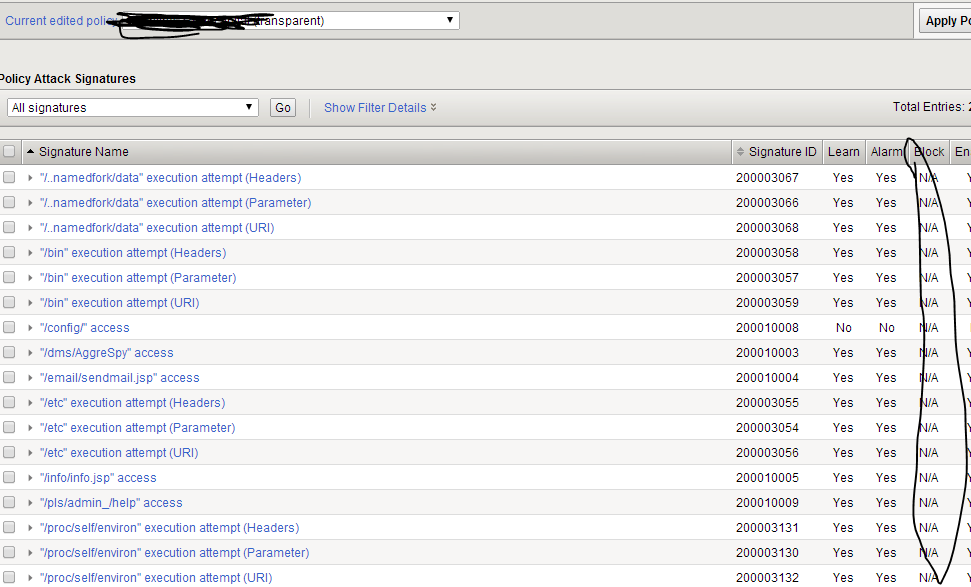Click signature ID 200010008 cell
The image size is (971, 587).
pos(767,328)
